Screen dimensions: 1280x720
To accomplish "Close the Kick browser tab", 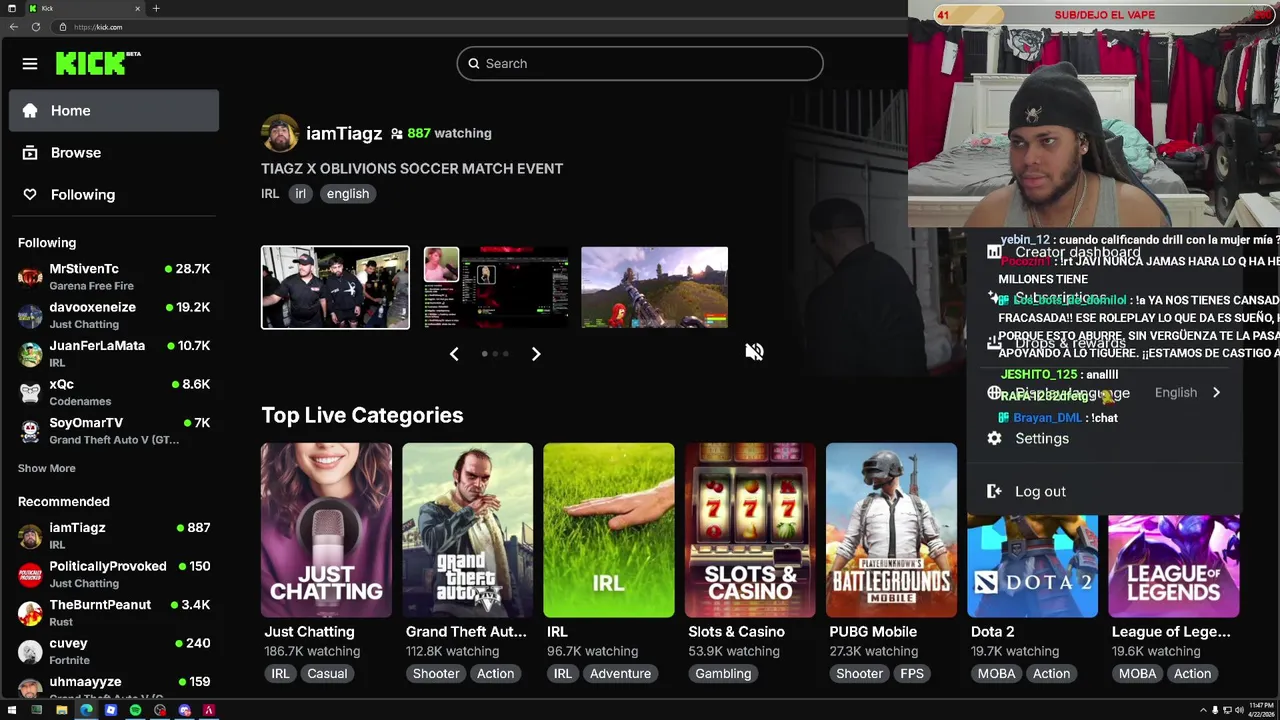I will point(138,8).
